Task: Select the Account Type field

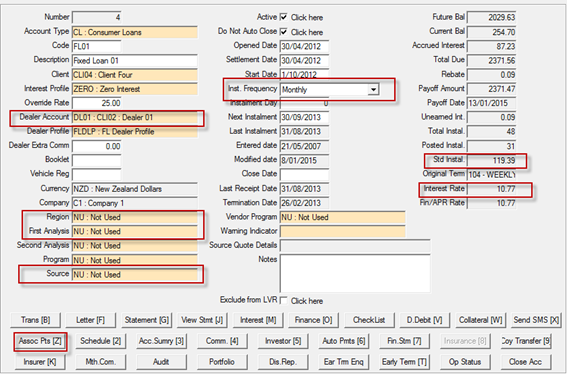Action: click(x=135, y=32)
